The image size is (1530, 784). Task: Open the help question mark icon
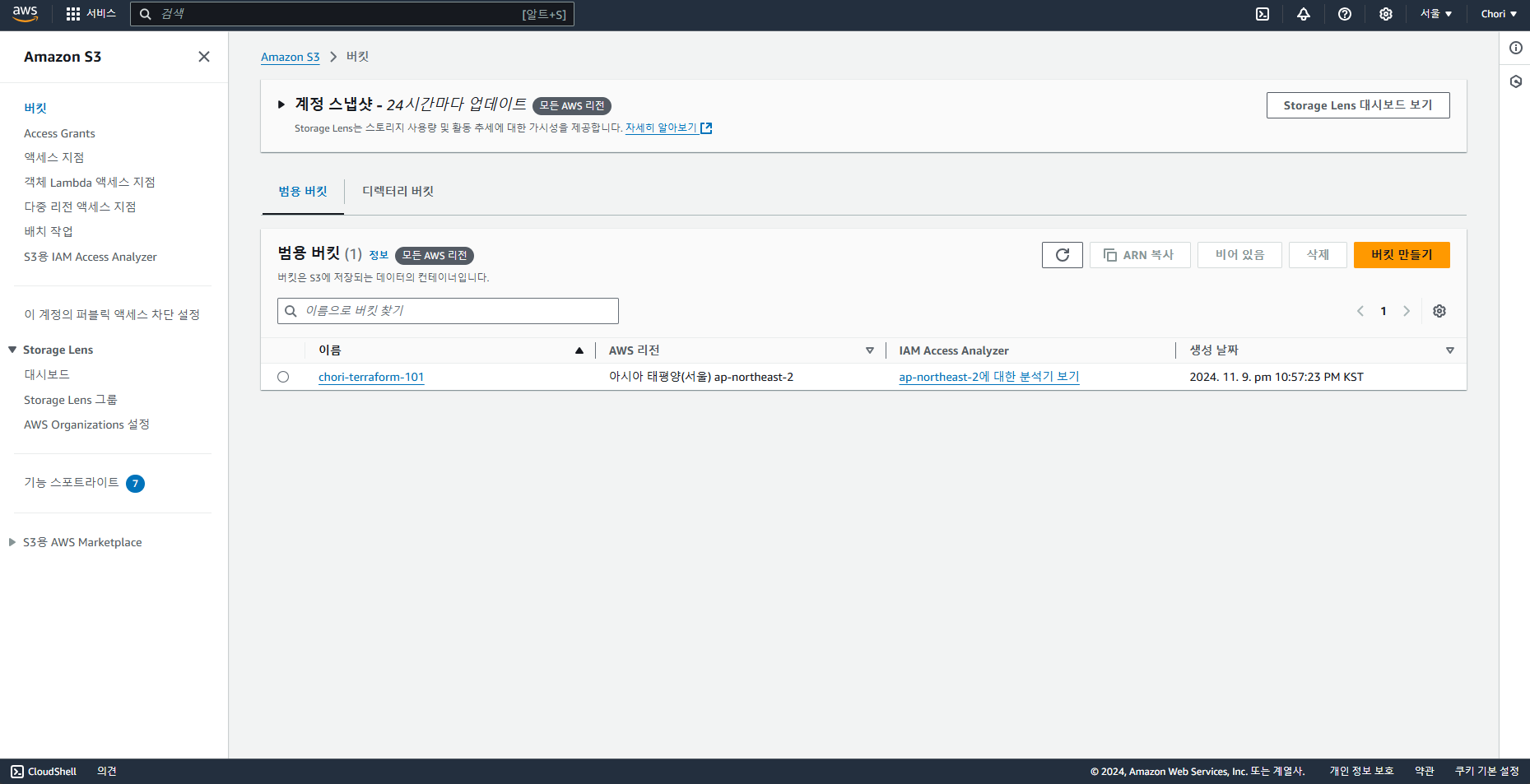[x=1345, y=14]
